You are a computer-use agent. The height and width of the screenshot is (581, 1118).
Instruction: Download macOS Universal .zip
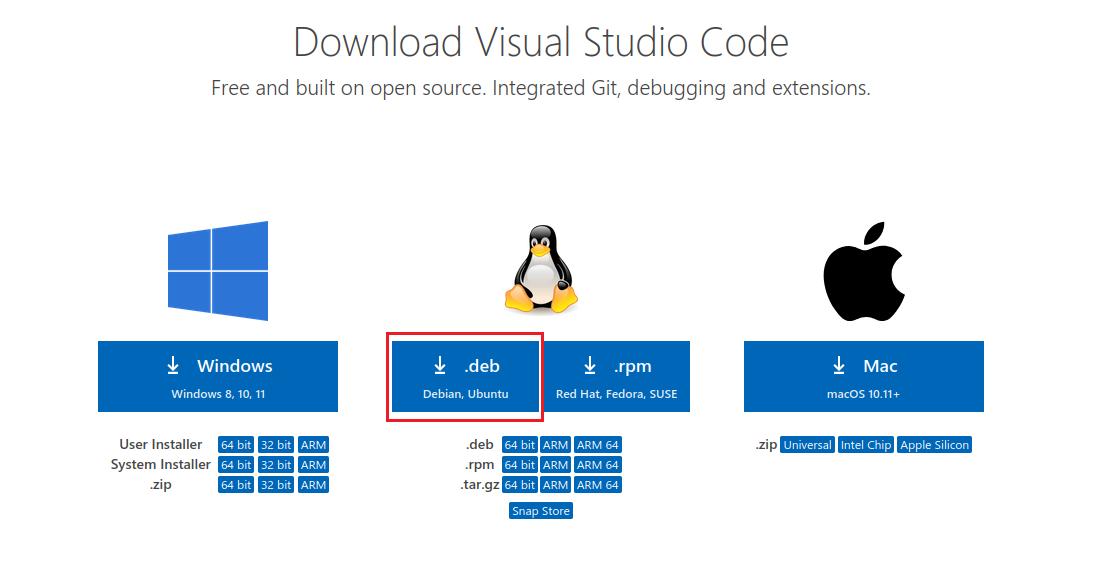tap(807, 445)
